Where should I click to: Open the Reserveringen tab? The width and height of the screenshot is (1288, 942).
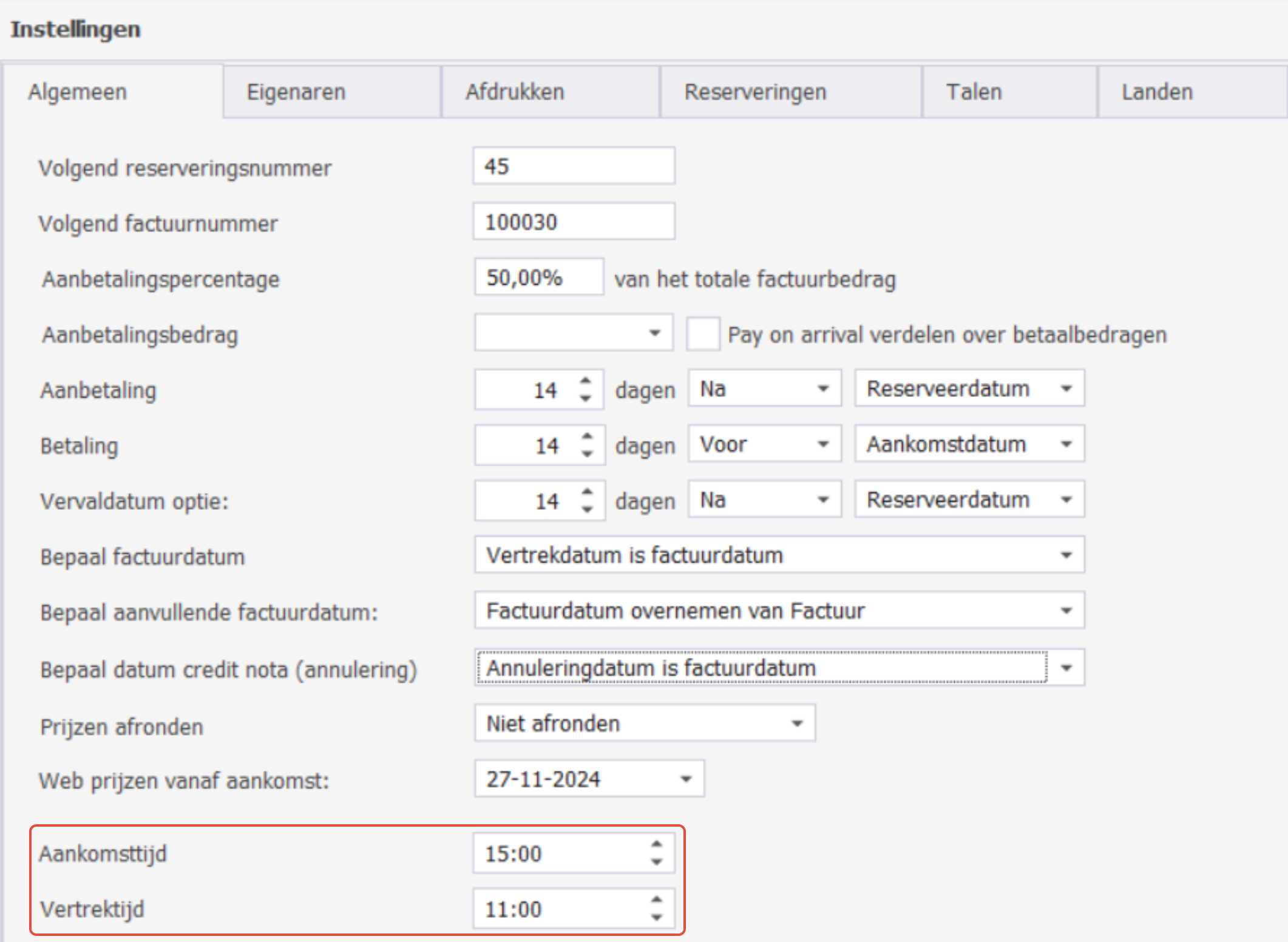[755, 92]
